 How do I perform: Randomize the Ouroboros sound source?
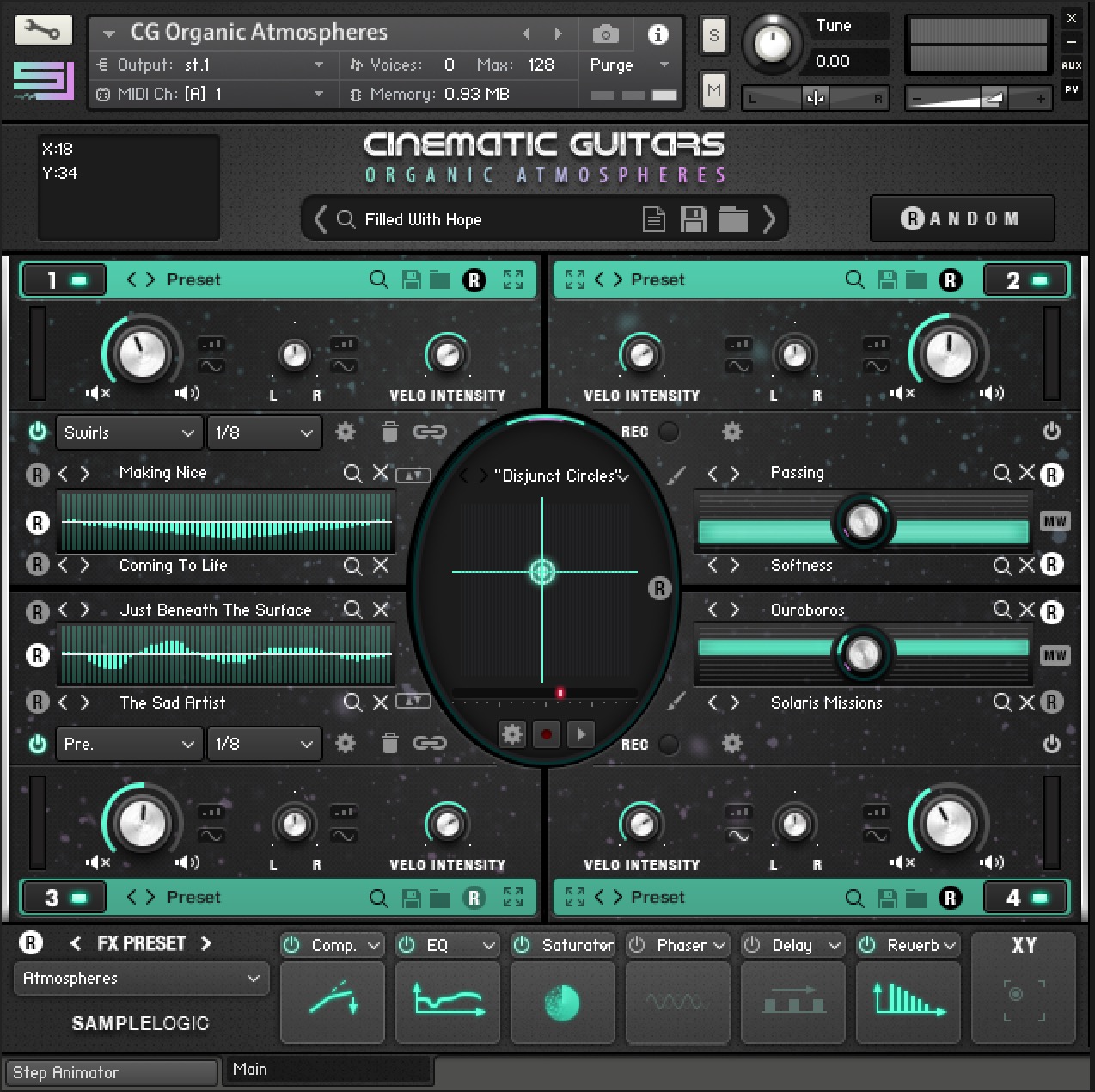click(x=1052, y=612)
